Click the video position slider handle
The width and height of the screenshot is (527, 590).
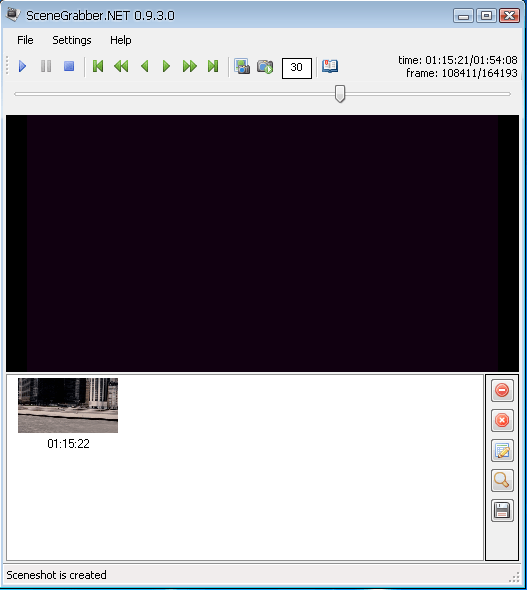pos(340,93)
